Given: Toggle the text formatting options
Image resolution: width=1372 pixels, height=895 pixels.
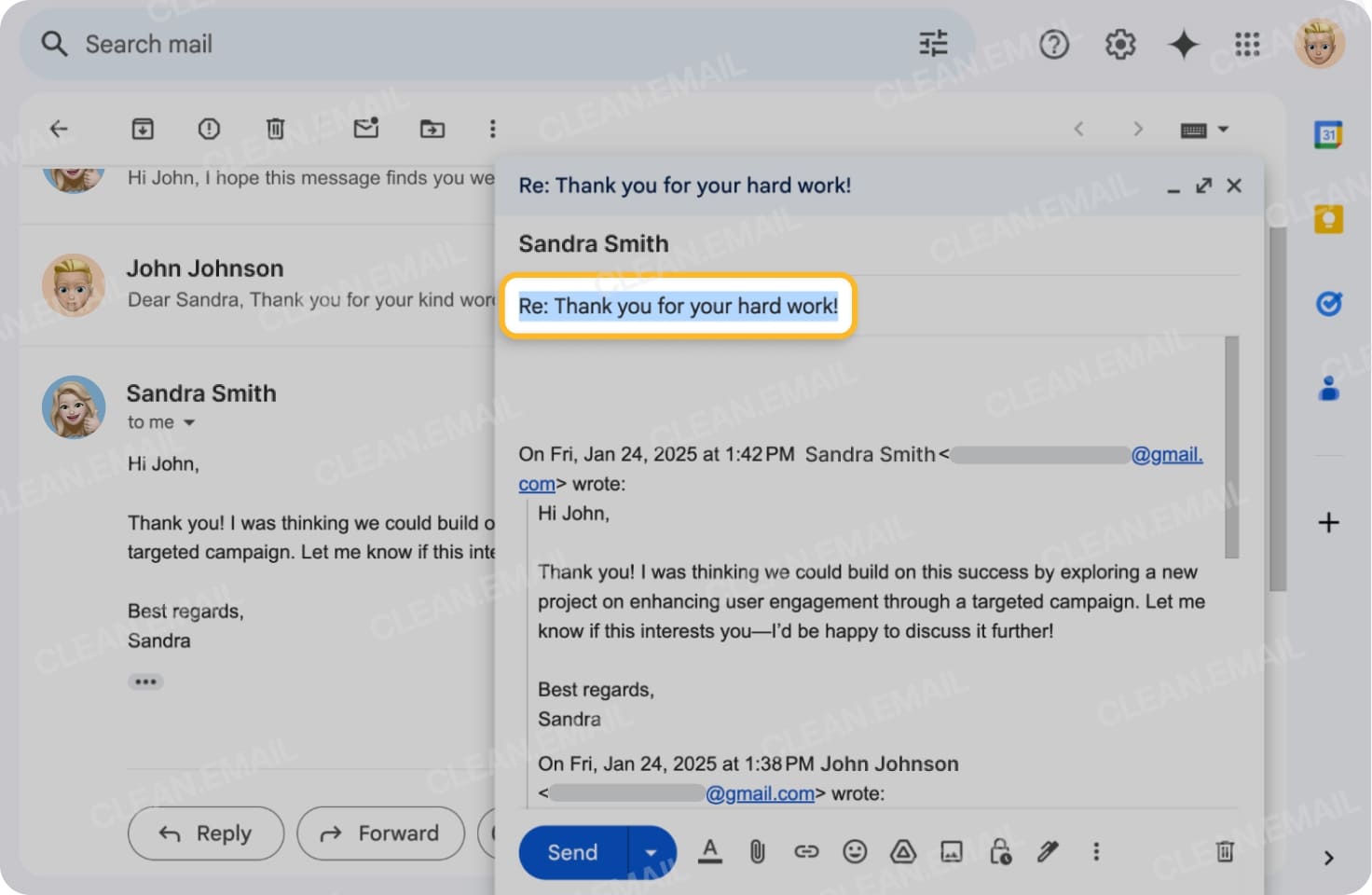Looking at the screenshot, I should (x=710, y=851).
